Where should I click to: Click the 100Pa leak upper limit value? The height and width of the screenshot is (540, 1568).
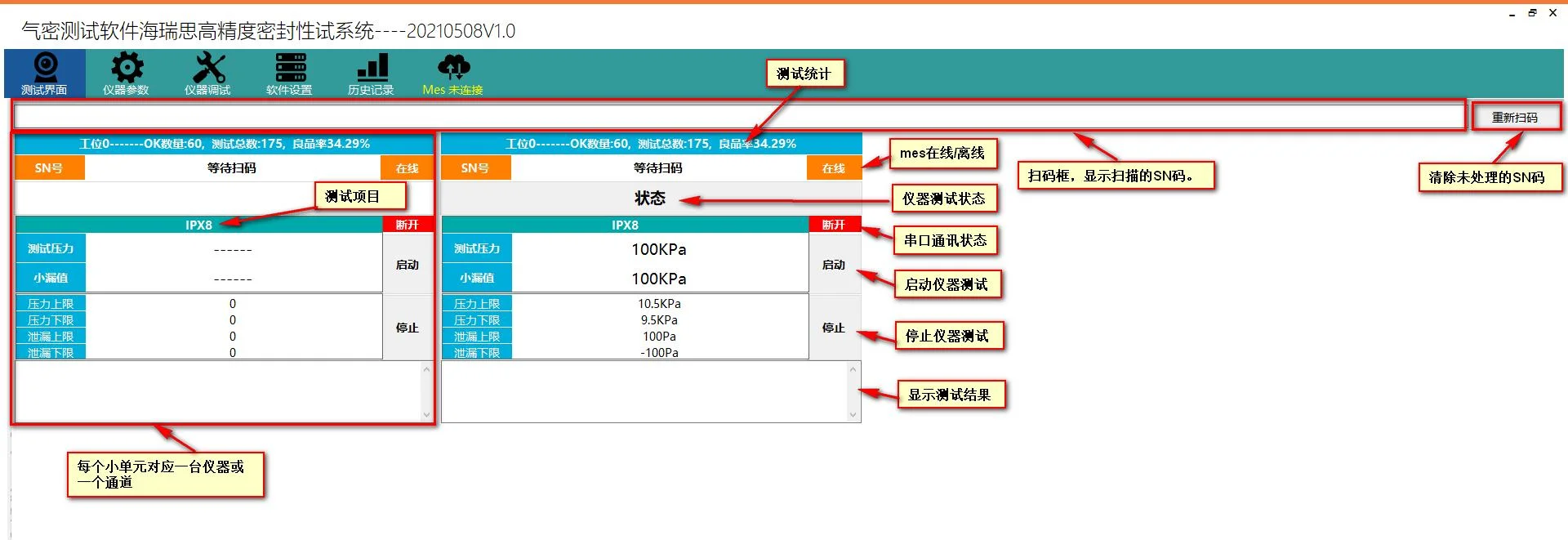(x=659, y=337)
